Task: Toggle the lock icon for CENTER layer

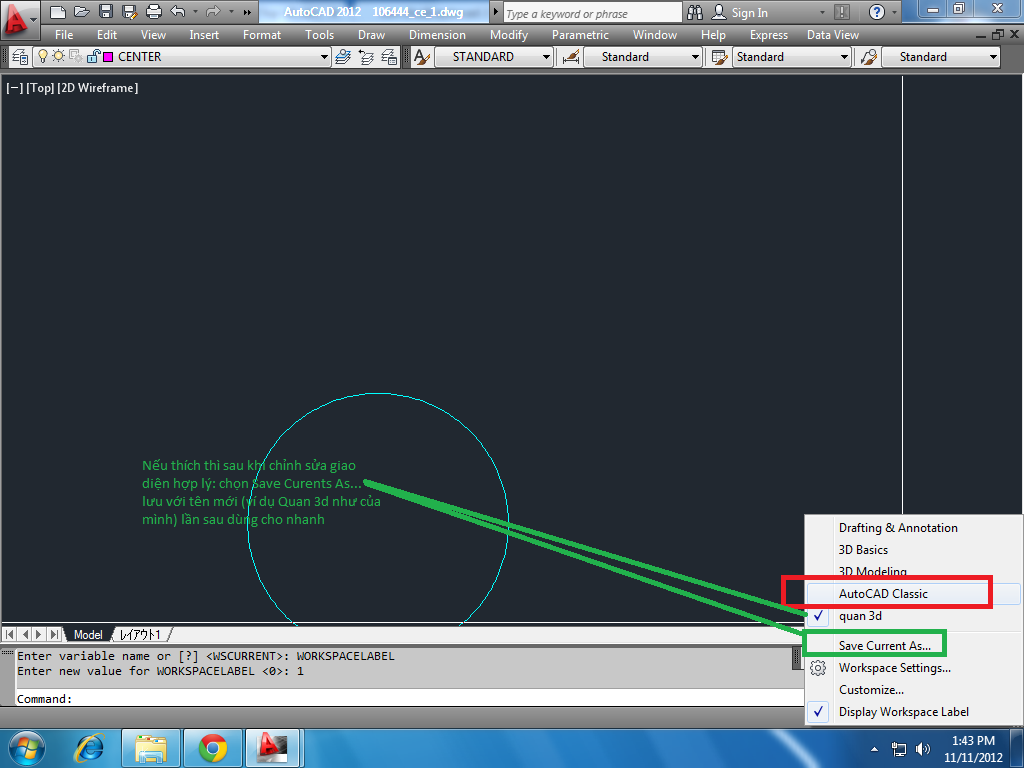Action: coord(93,56)
